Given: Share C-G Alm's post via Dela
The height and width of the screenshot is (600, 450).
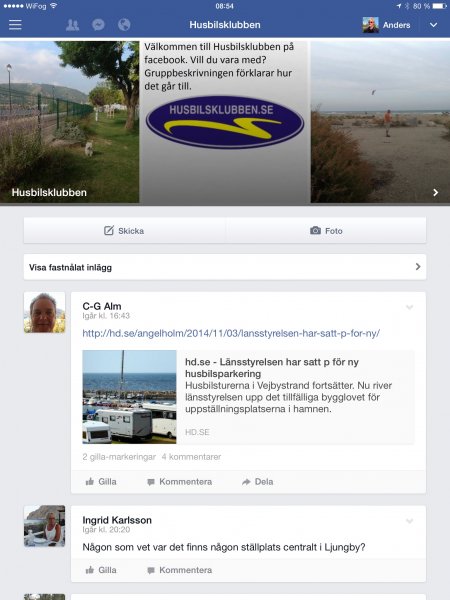Looking at the screenshot, I should point(258,482).
